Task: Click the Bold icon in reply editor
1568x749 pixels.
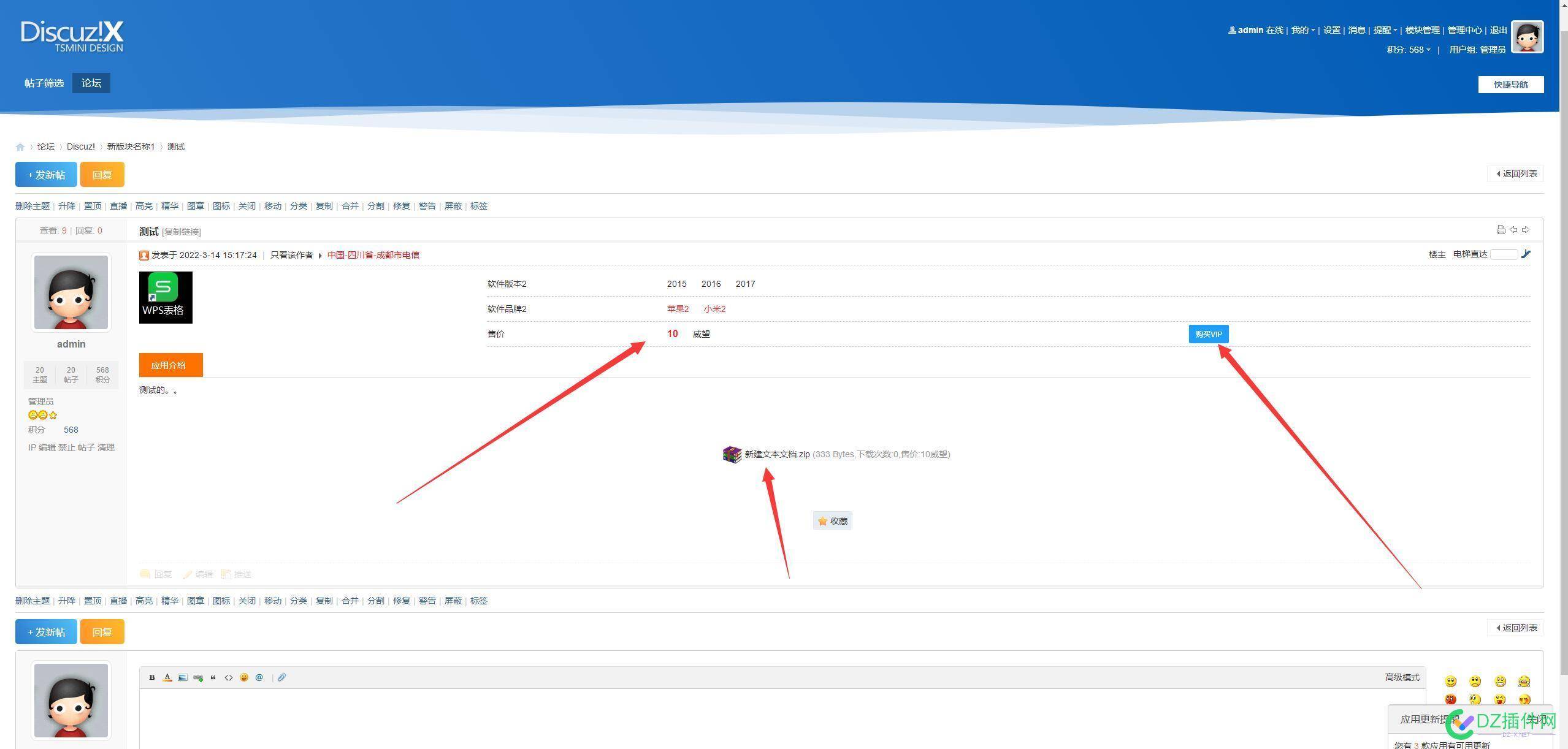Action: click(x=152, y=677)
